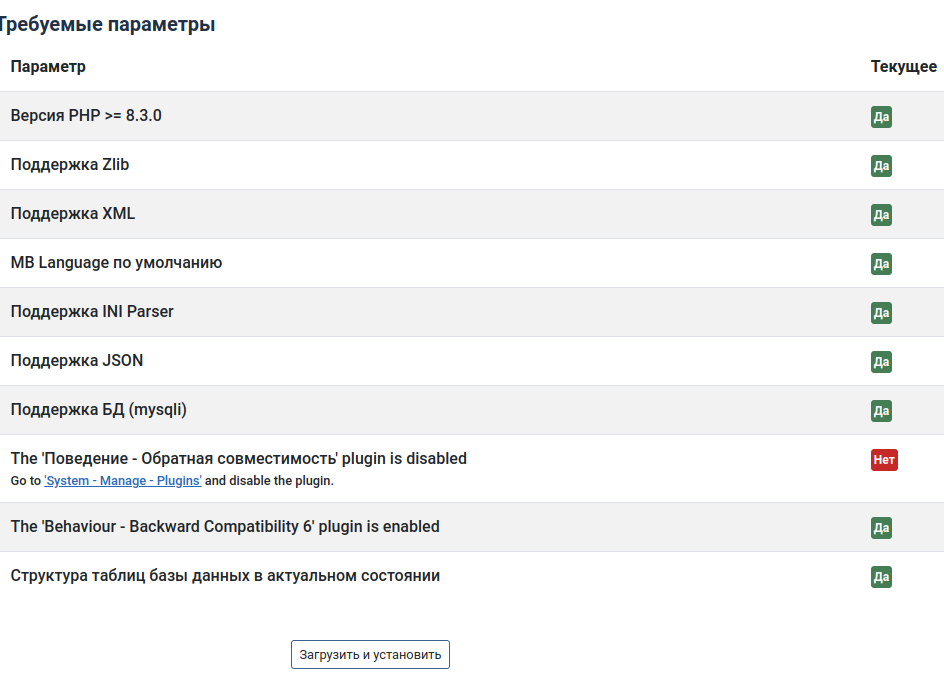The width and height of the screenshot is (944, 676).
Task: Click the 'Параметр' column header
Action: pyautogui.click(x=48, y=67)
